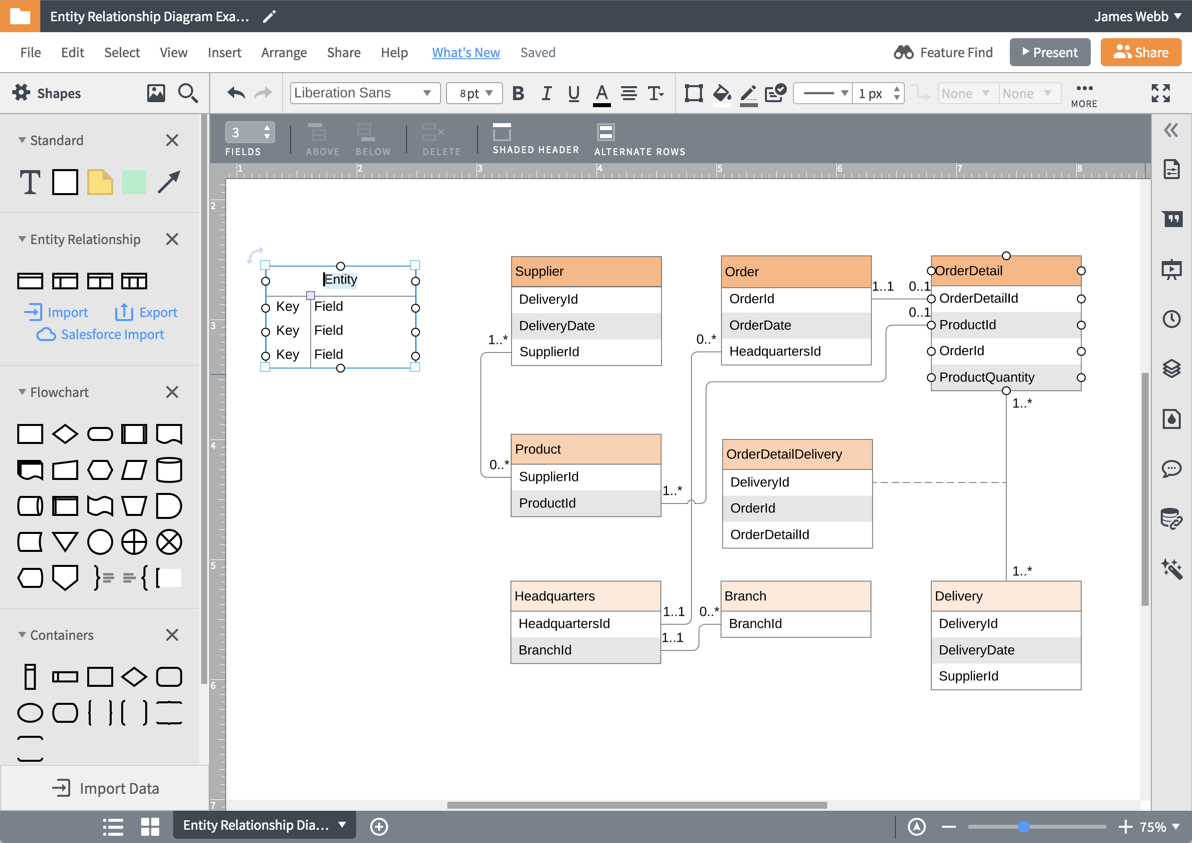The width and height of the screenshot is (1192, 843).
Task: Select the Line color pencil tool
Action: point(749,93)
